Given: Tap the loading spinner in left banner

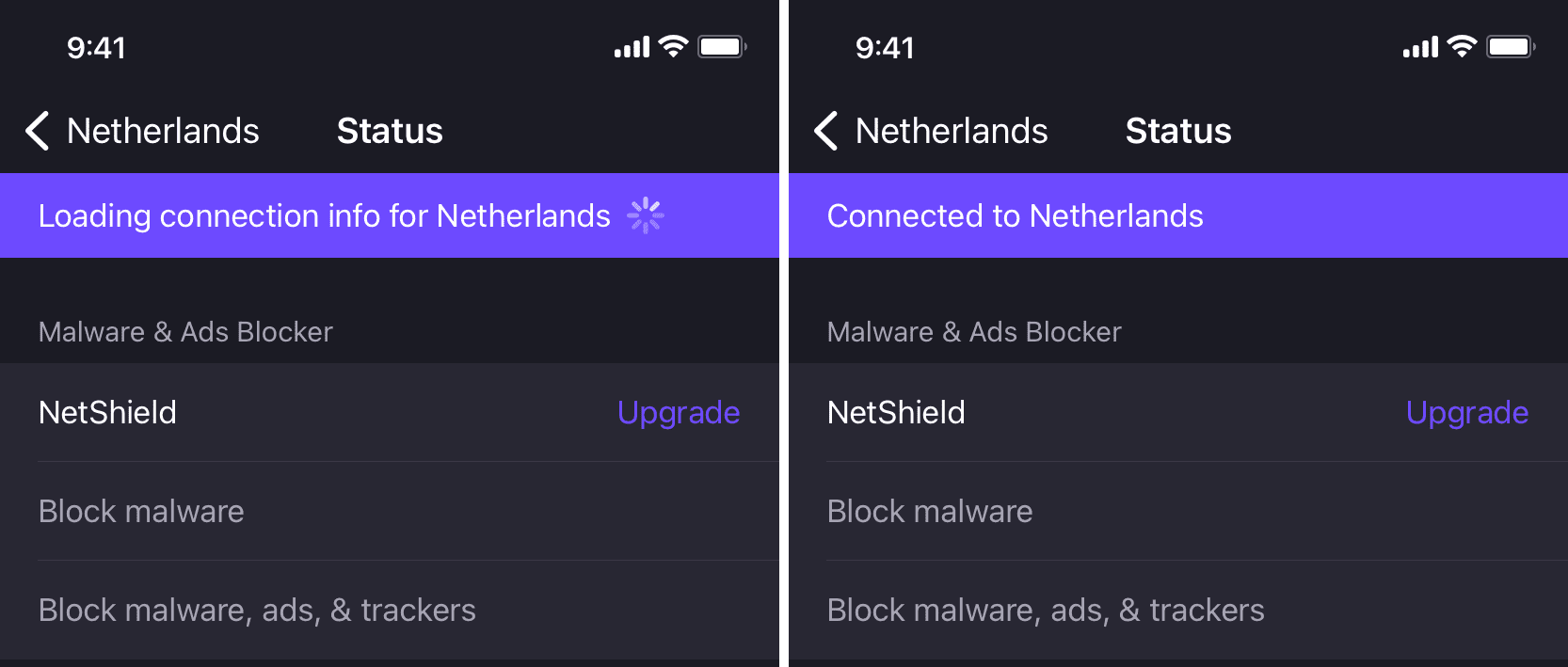Looking at the screenshot, I should 646,215.
